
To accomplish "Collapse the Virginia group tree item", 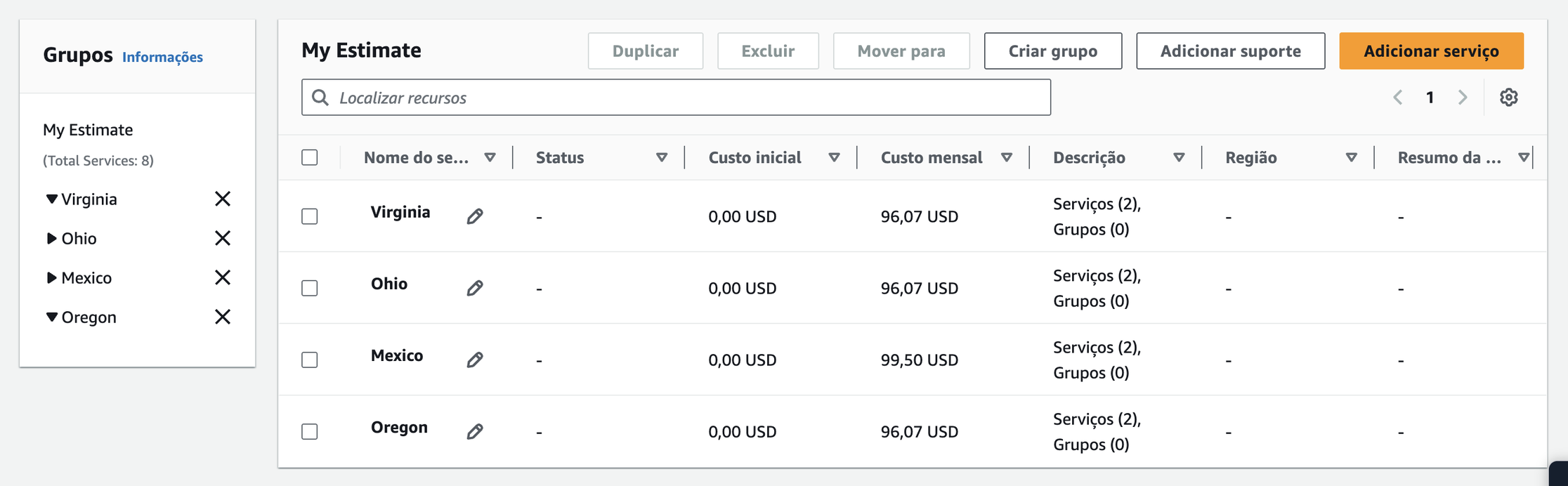I will (51, 199).
